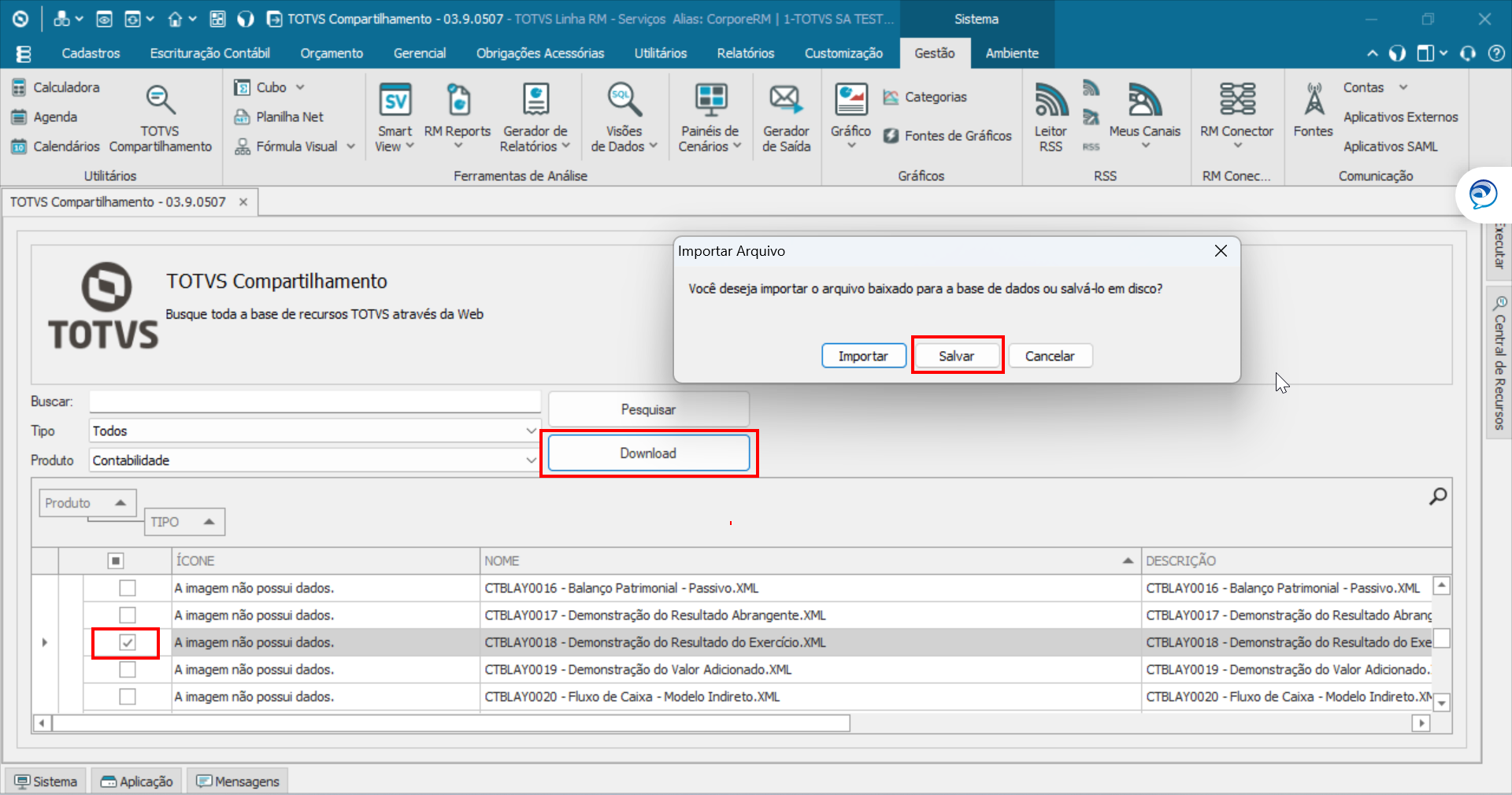This screenshot has height=795, width=1512.
Task: Open the Relatórios menu
Action: (x=746, y=54)
